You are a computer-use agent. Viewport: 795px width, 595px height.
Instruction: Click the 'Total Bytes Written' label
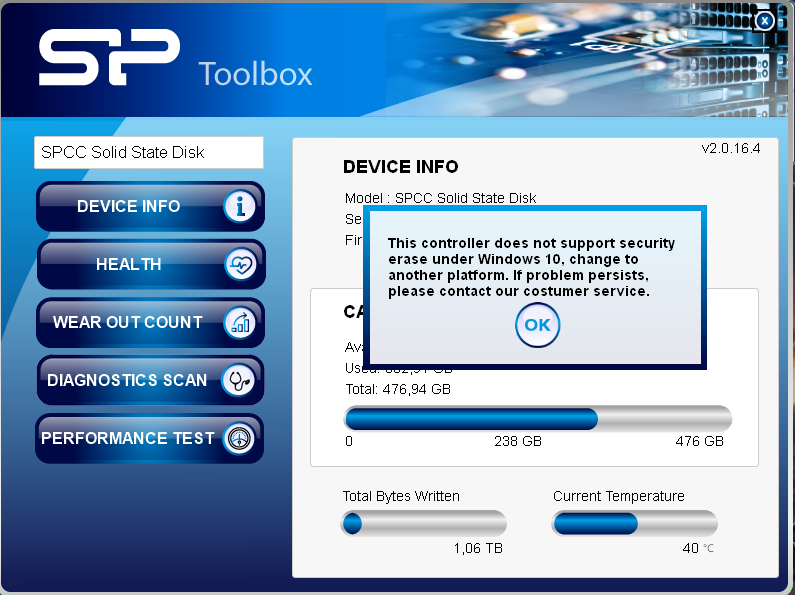point(401,496)
